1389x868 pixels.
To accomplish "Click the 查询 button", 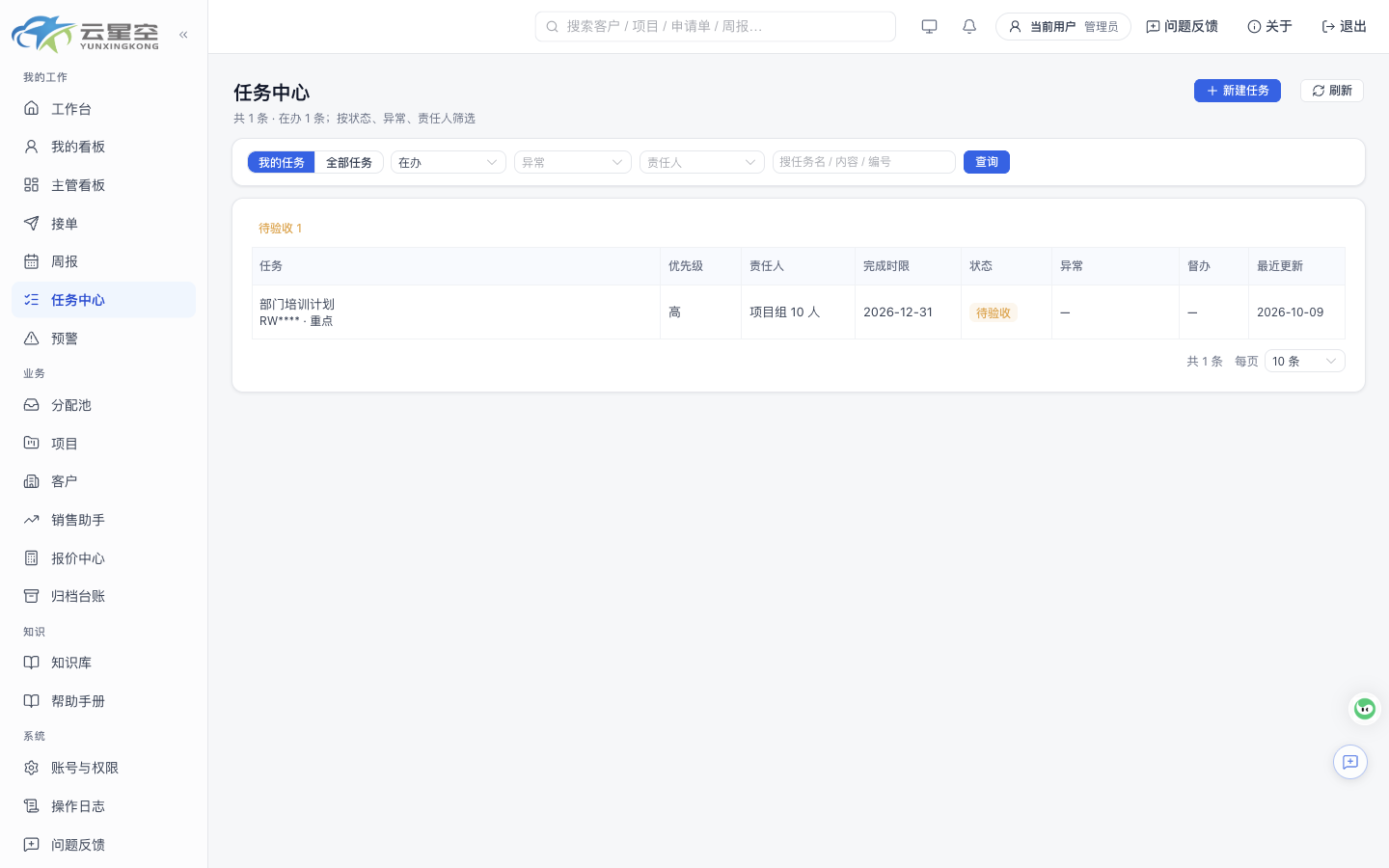I will [987, 162].
